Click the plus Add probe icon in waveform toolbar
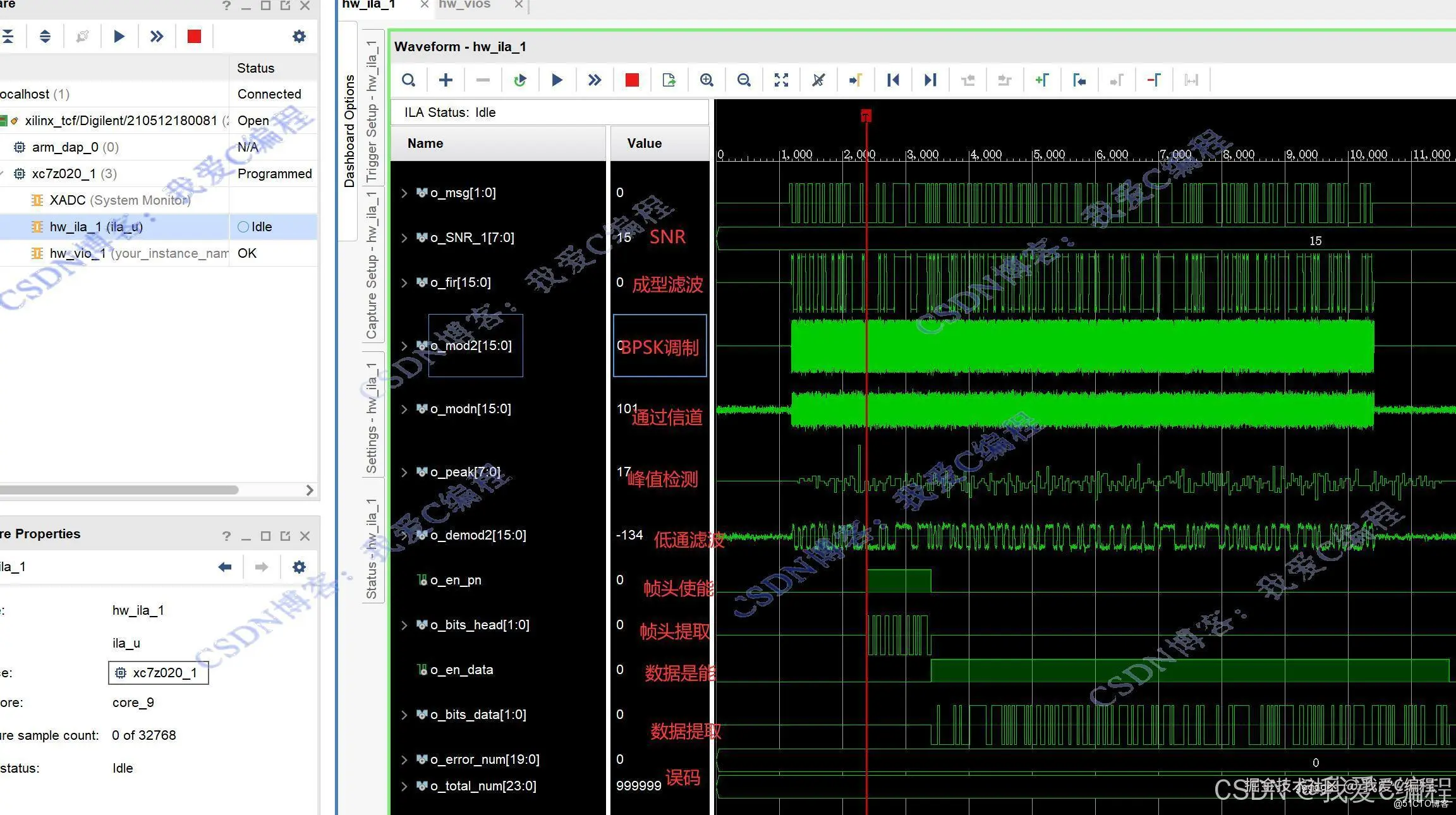This screenshot has width=1456, height=815. coord(446,80)
